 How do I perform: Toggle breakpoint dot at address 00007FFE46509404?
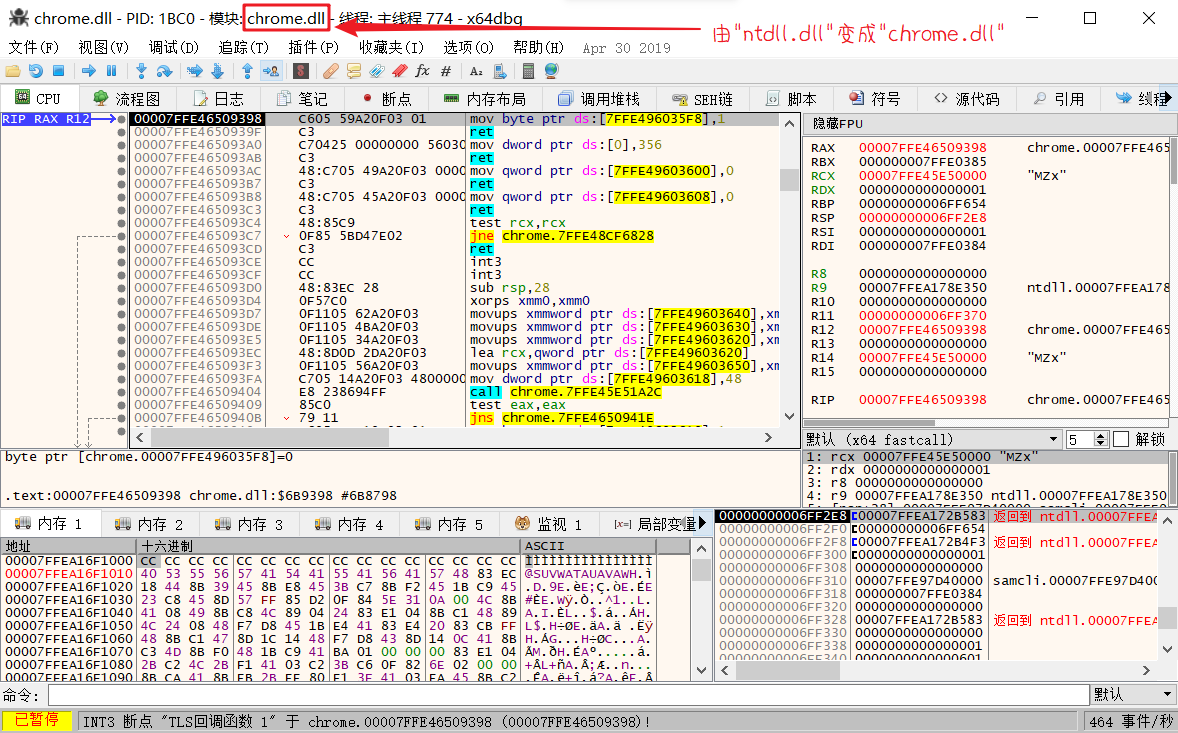[x=122, y=391]
